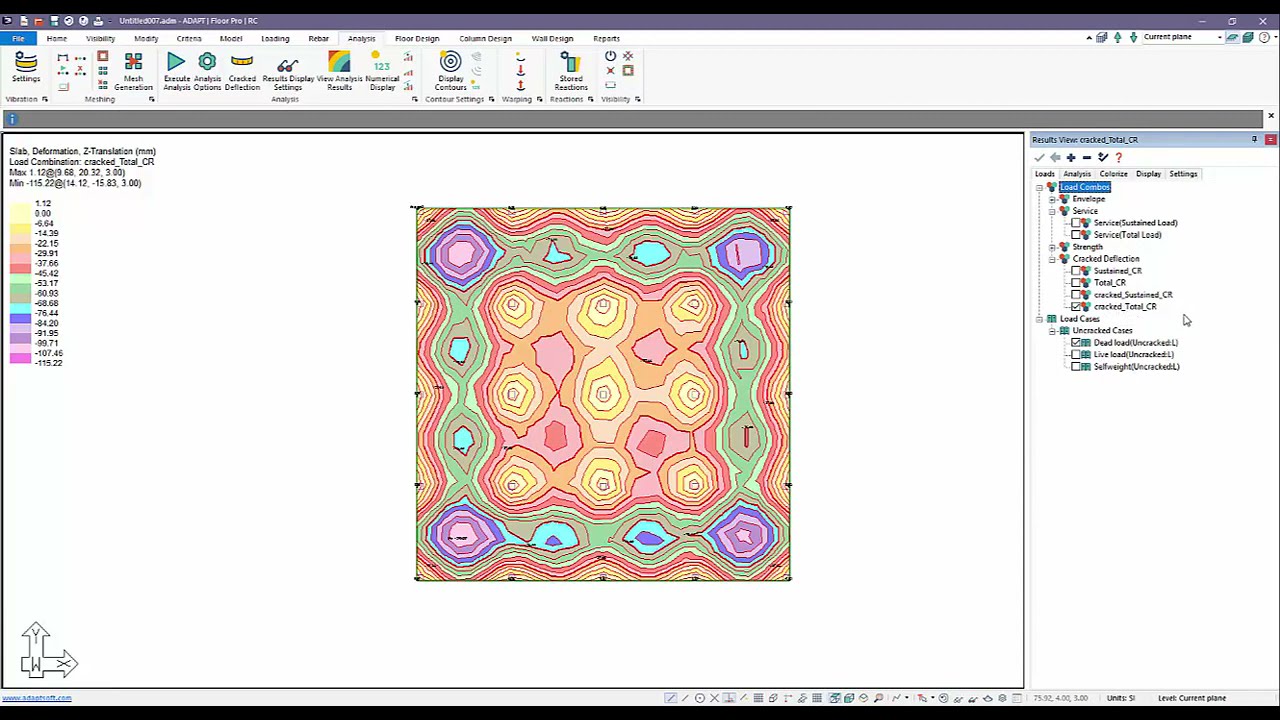
Task: Run Execute Analysis
Action: pyautogui.click(x=176, y=72)
